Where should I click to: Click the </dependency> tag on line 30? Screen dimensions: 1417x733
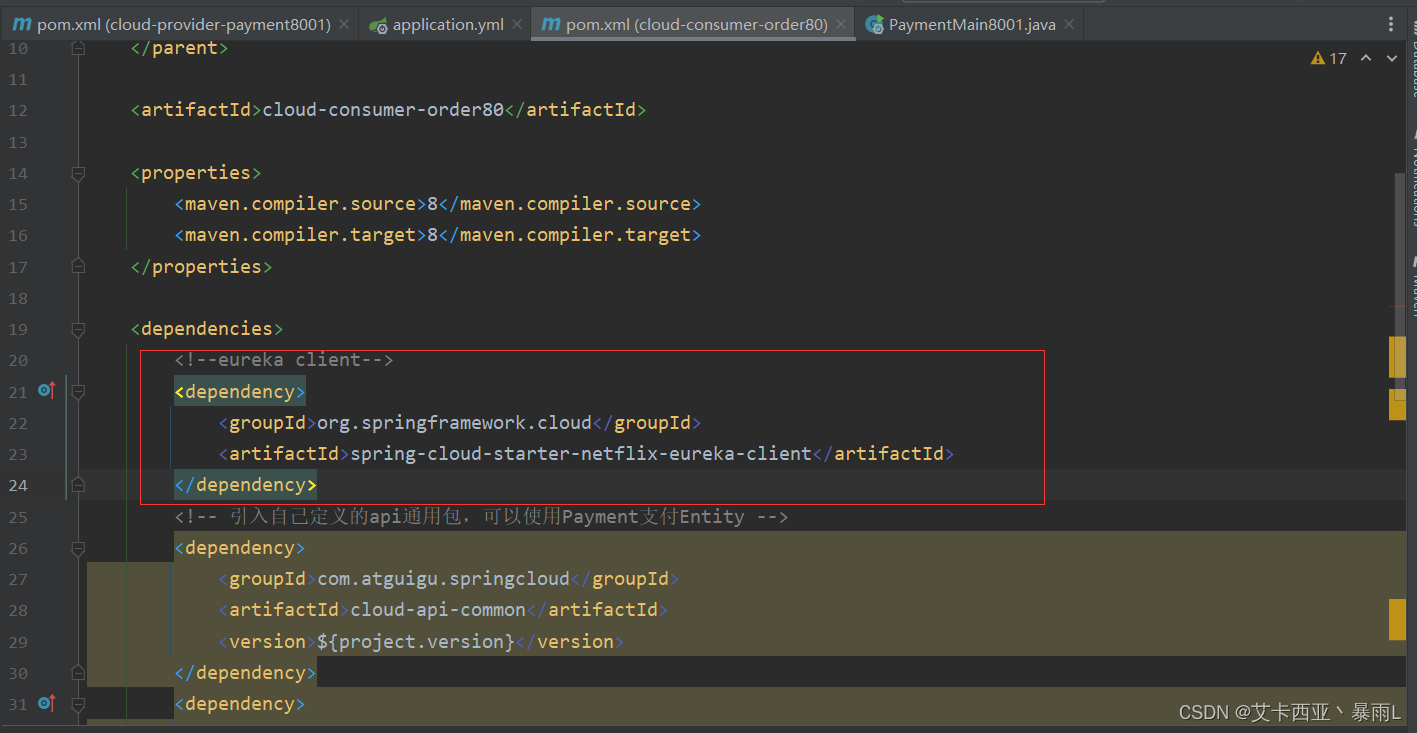coord(246,673)
